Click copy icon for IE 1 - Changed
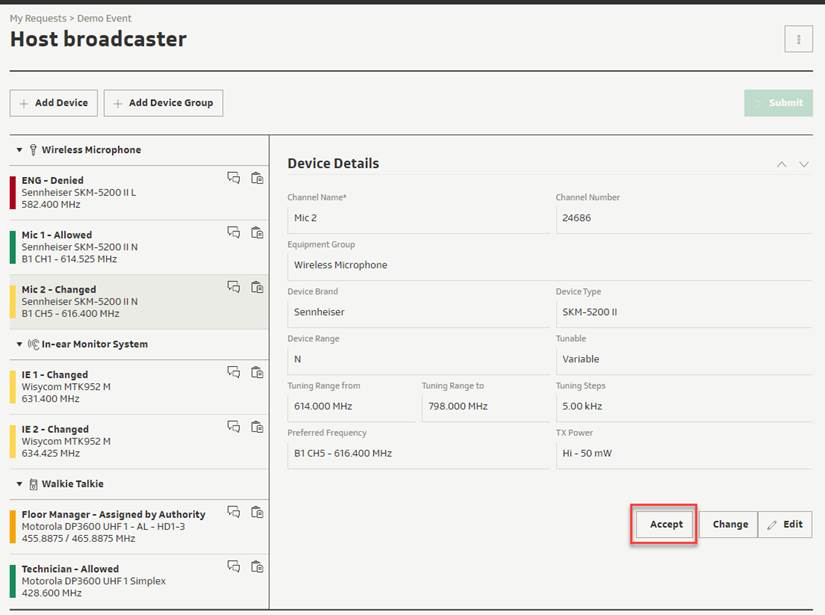The height and width of the screenshot is (615, 825). click(x=257, y=372)
